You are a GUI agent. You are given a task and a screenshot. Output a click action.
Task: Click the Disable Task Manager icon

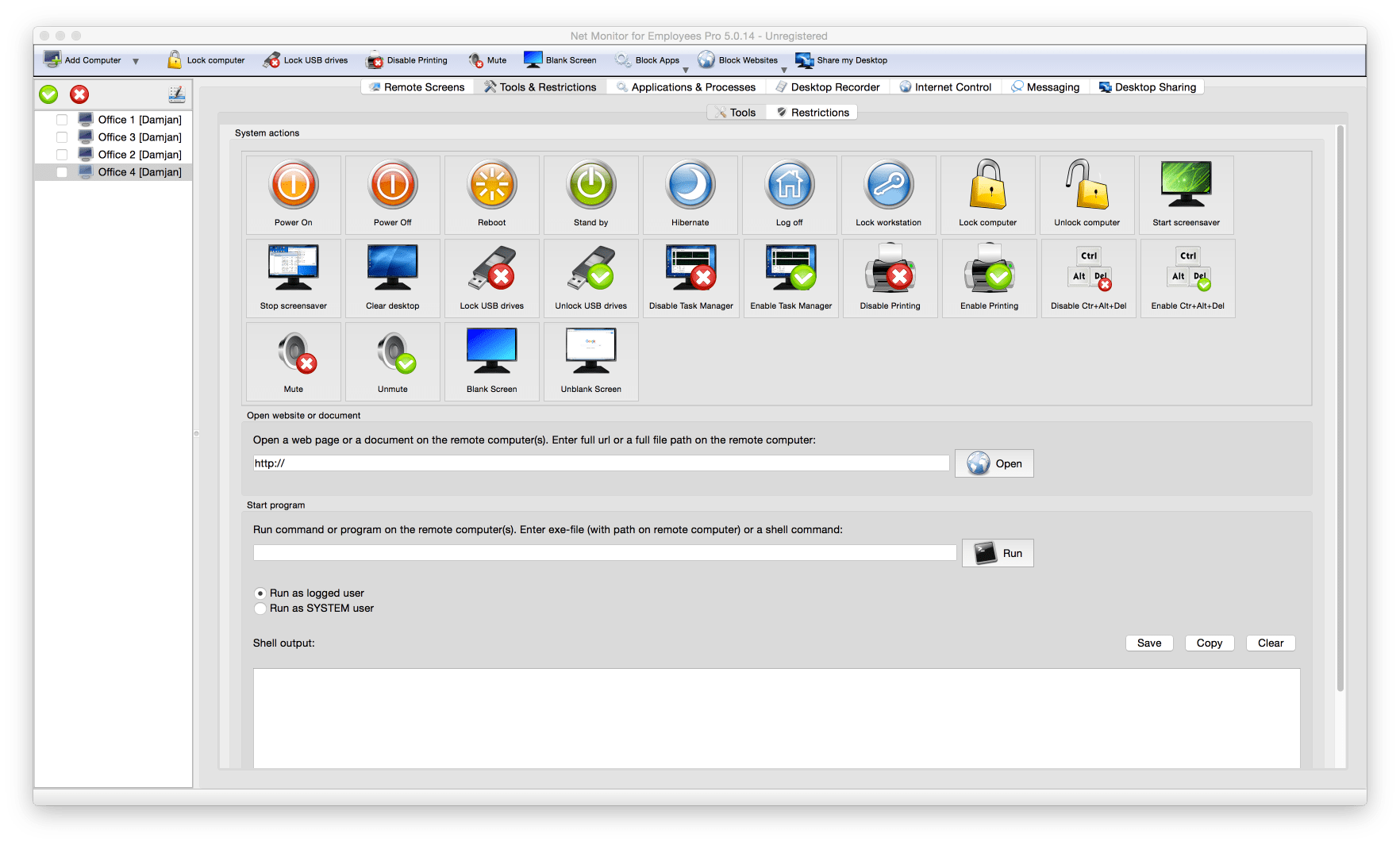pyautogui.click(x=690, y=268)
